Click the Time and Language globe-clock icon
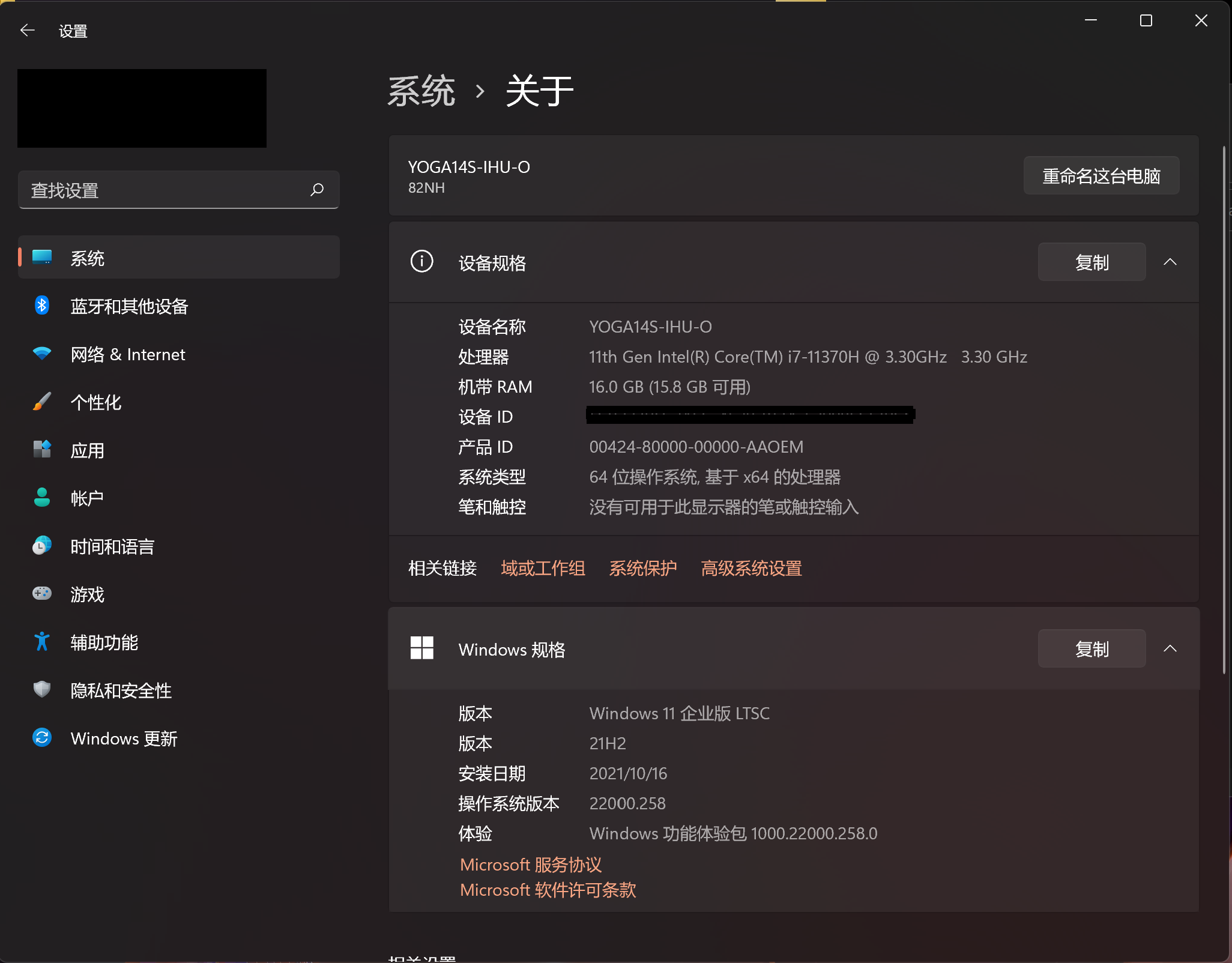This screenshot has height=963, width=1232. [x=42, y=546]
